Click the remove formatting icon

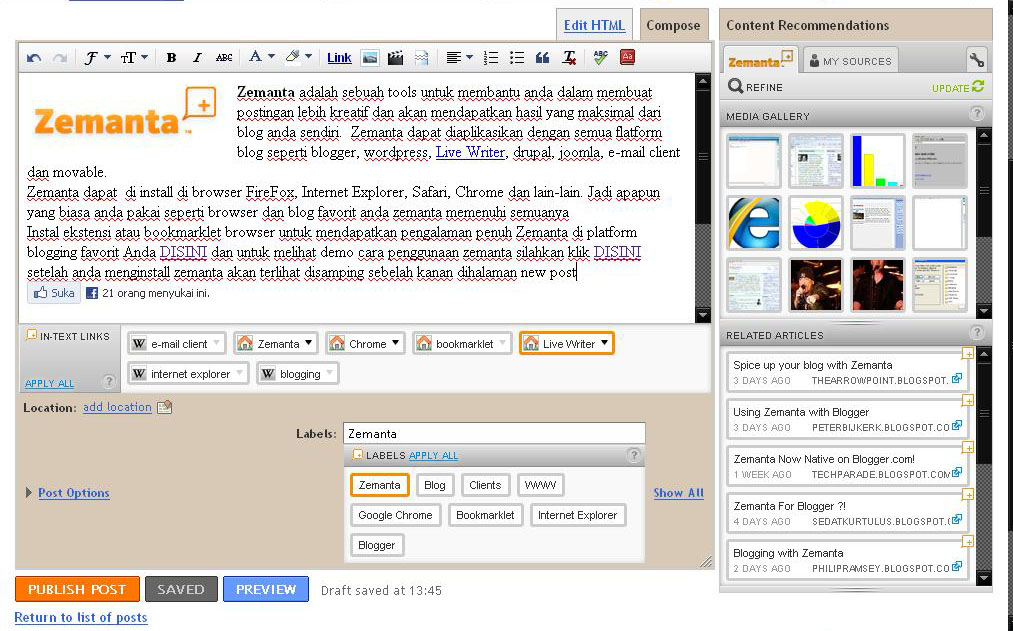coord(569,57)
